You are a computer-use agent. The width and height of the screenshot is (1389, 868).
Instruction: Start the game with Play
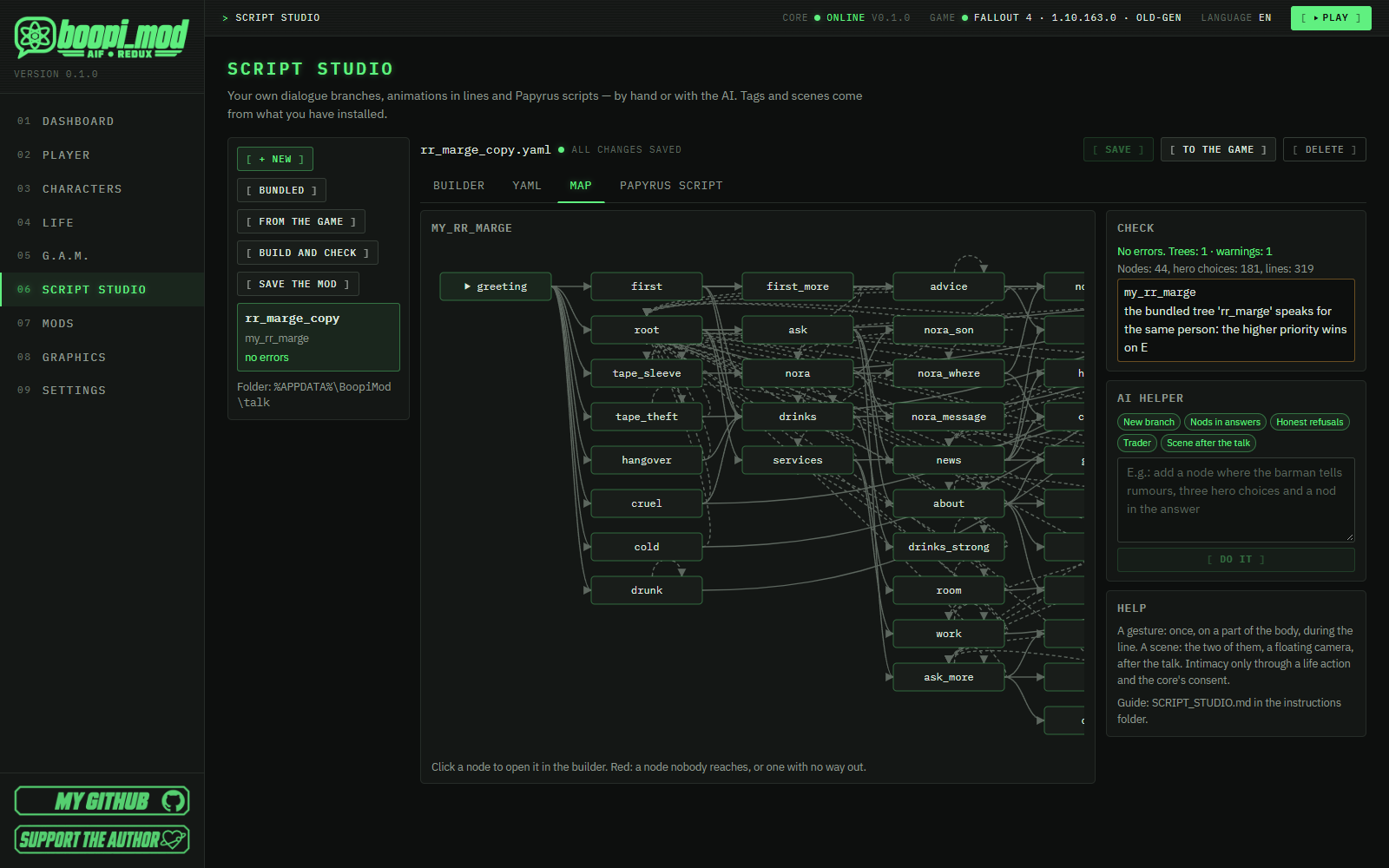pyautogui.click(x=1331, y=18)
